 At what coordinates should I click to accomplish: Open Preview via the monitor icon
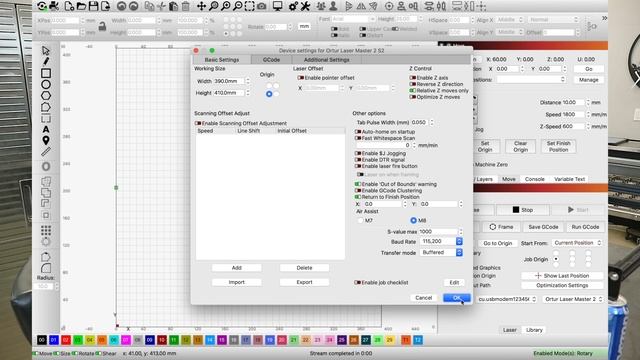pos(278,6)
